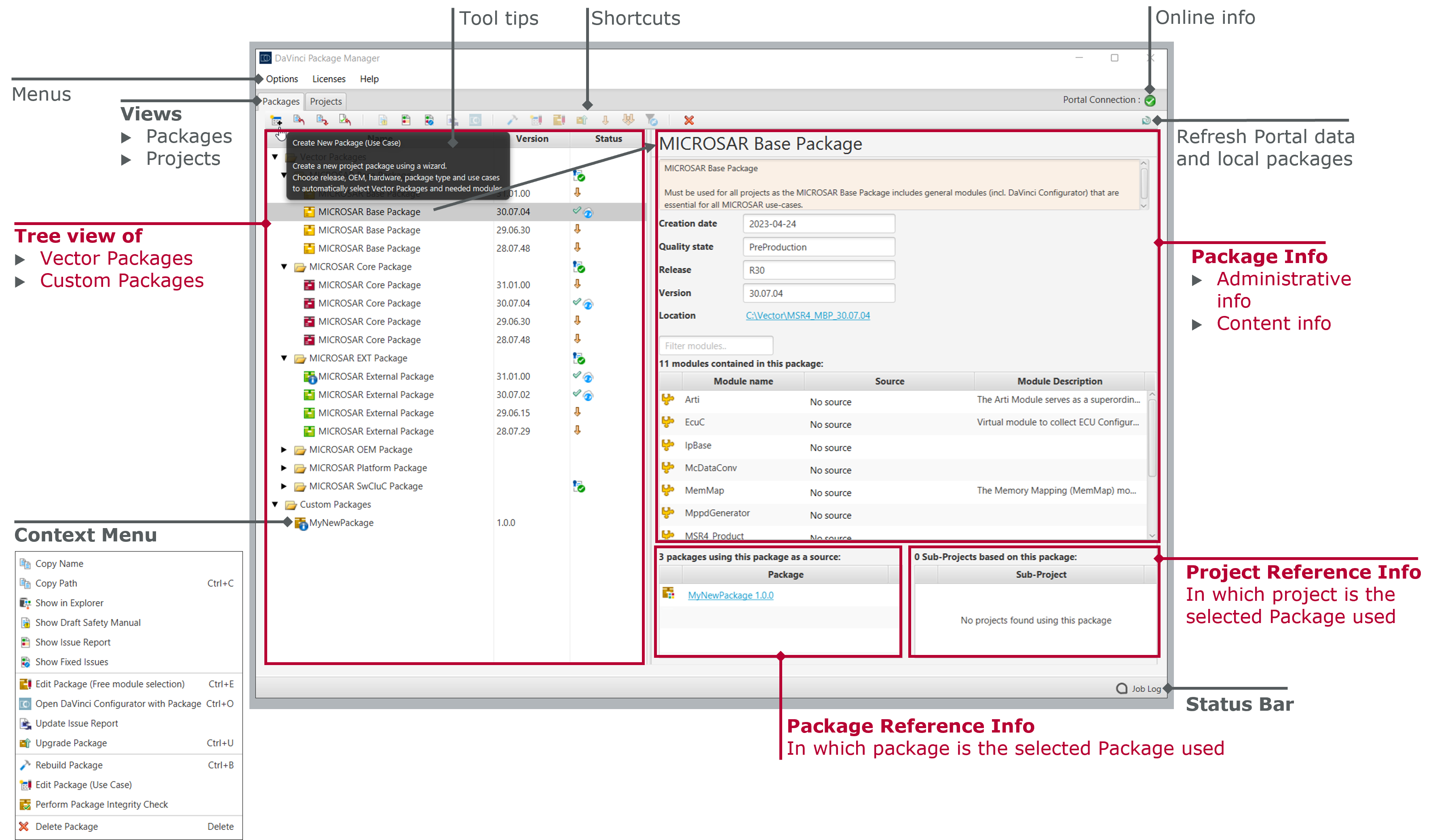Click the multiple orange download arrows toolbar icon
Viewport: 1435px width, 840px height.
(x=628, y=120)
